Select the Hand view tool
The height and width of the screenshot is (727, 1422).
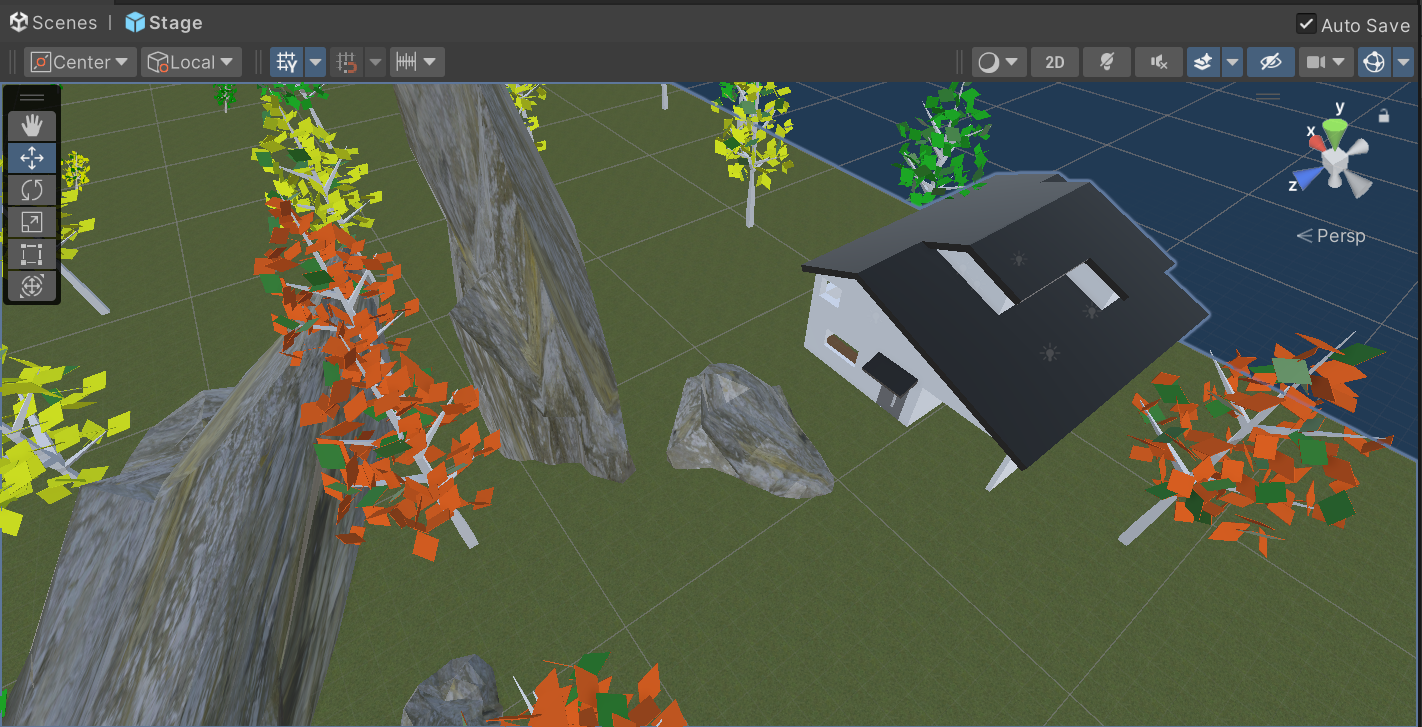pos(32,125)
